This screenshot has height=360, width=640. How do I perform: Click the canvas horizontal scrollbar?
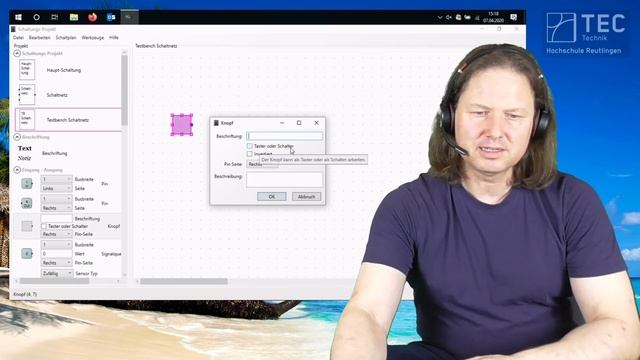184,281
